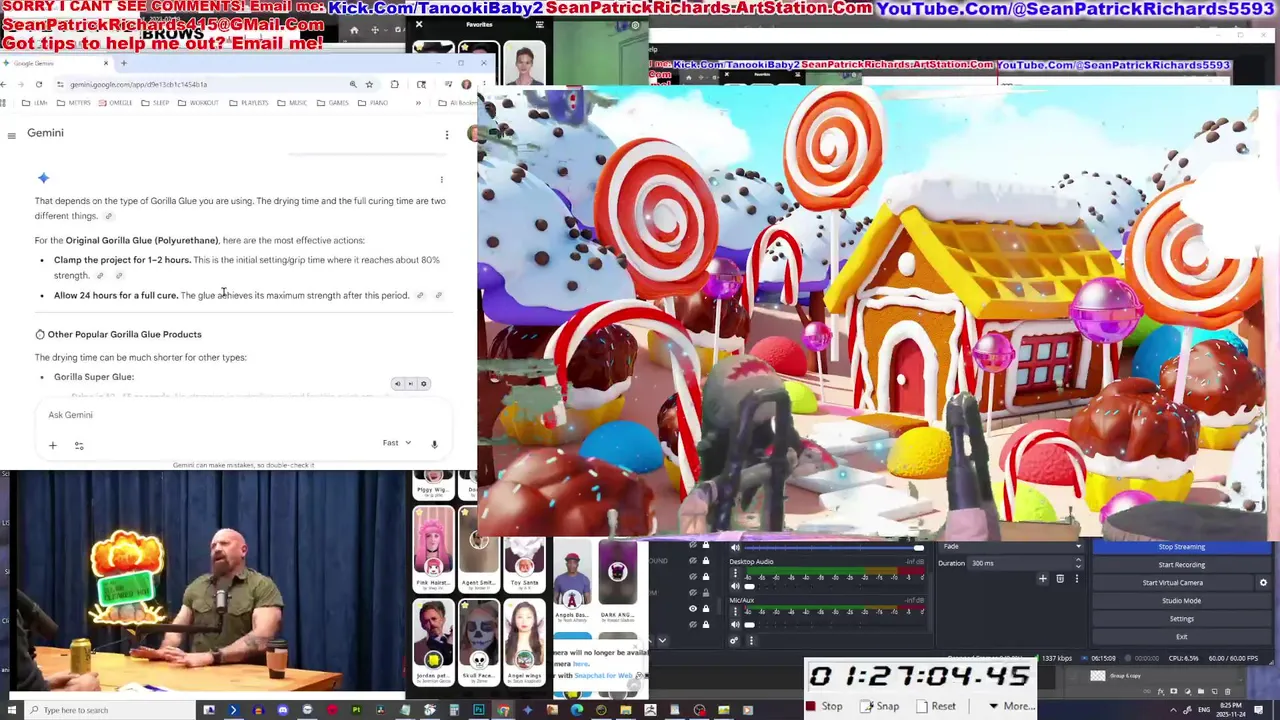Open Mic/Aux three-dot options in OBS

[x=736, y=611]
